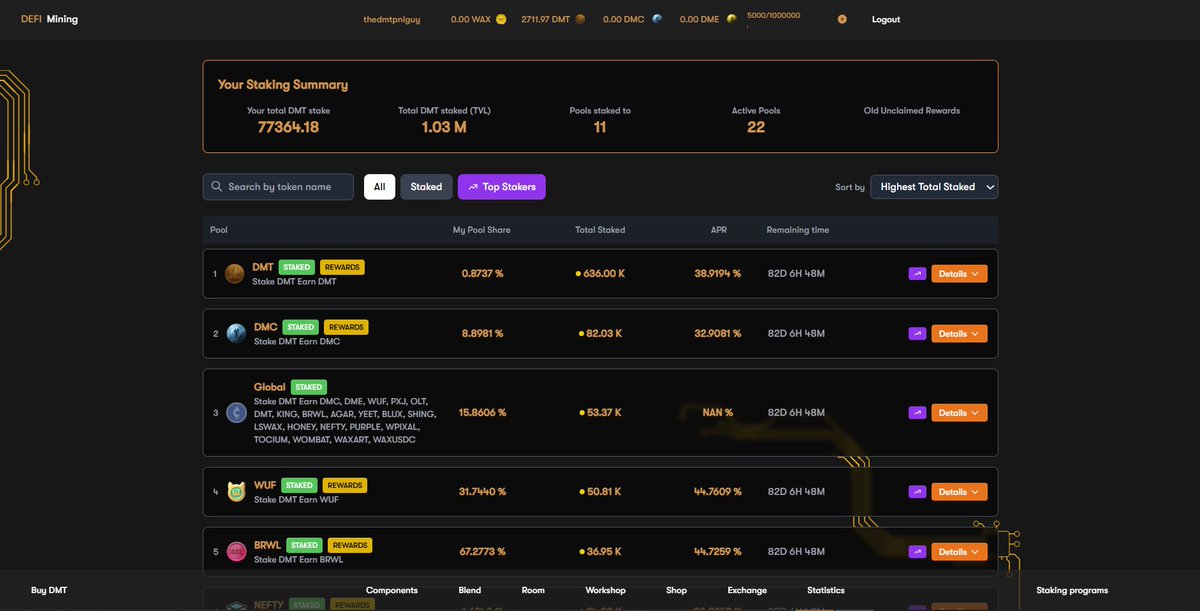Open the Highest Total Staked sort dropdown
Viewport: 1200px width, 611px height.
click(933, 186)
